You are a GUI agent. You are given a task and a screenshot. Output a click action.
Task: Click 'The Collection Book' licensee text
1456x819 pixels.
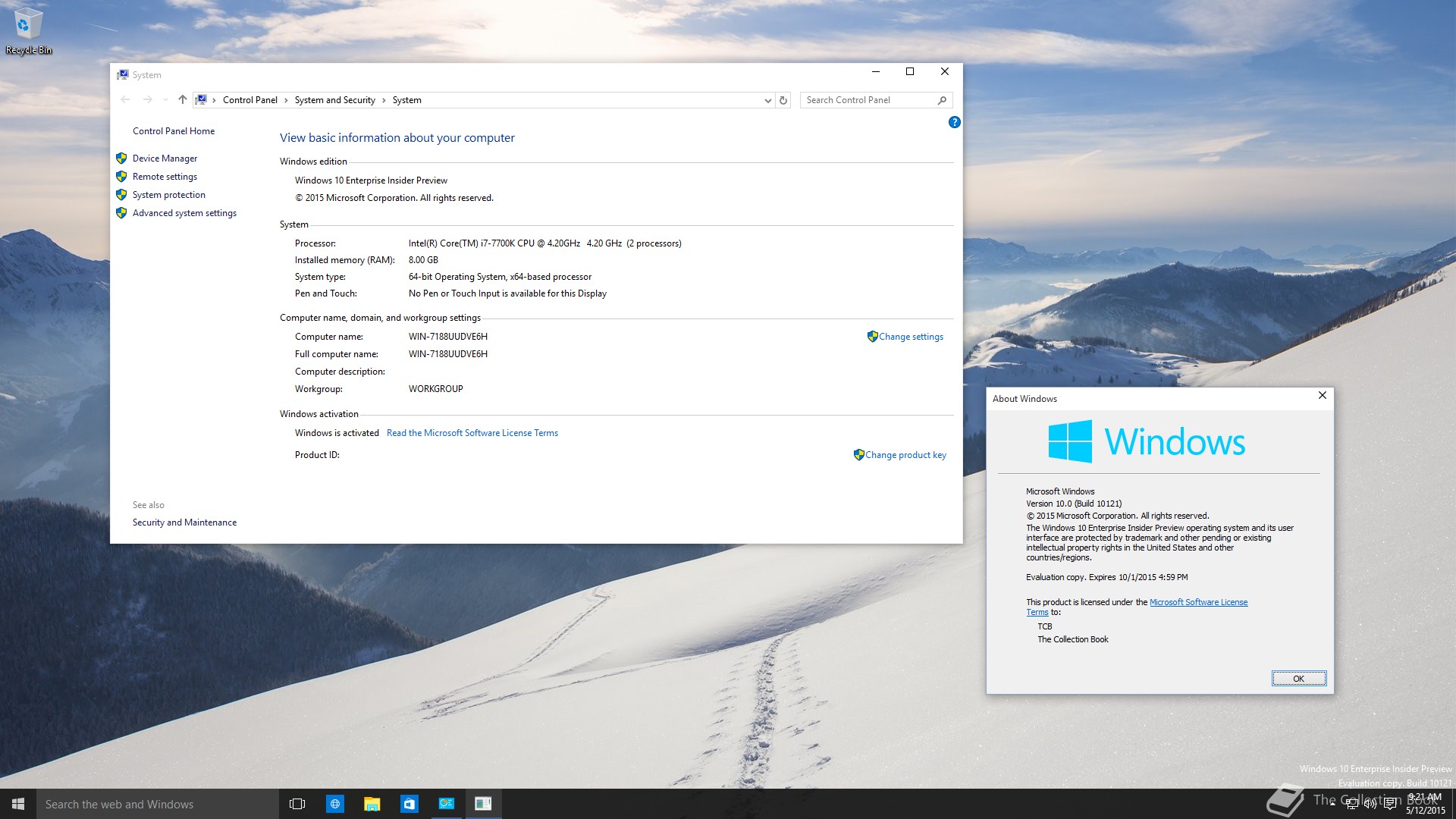tap(1073, 639)
